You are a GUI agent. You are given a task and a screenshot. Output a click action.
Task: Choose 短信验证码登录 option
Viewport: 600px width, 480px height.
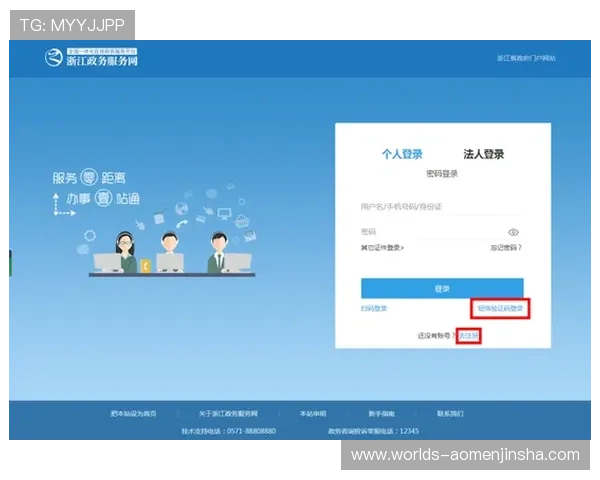(x=500, y=309)
